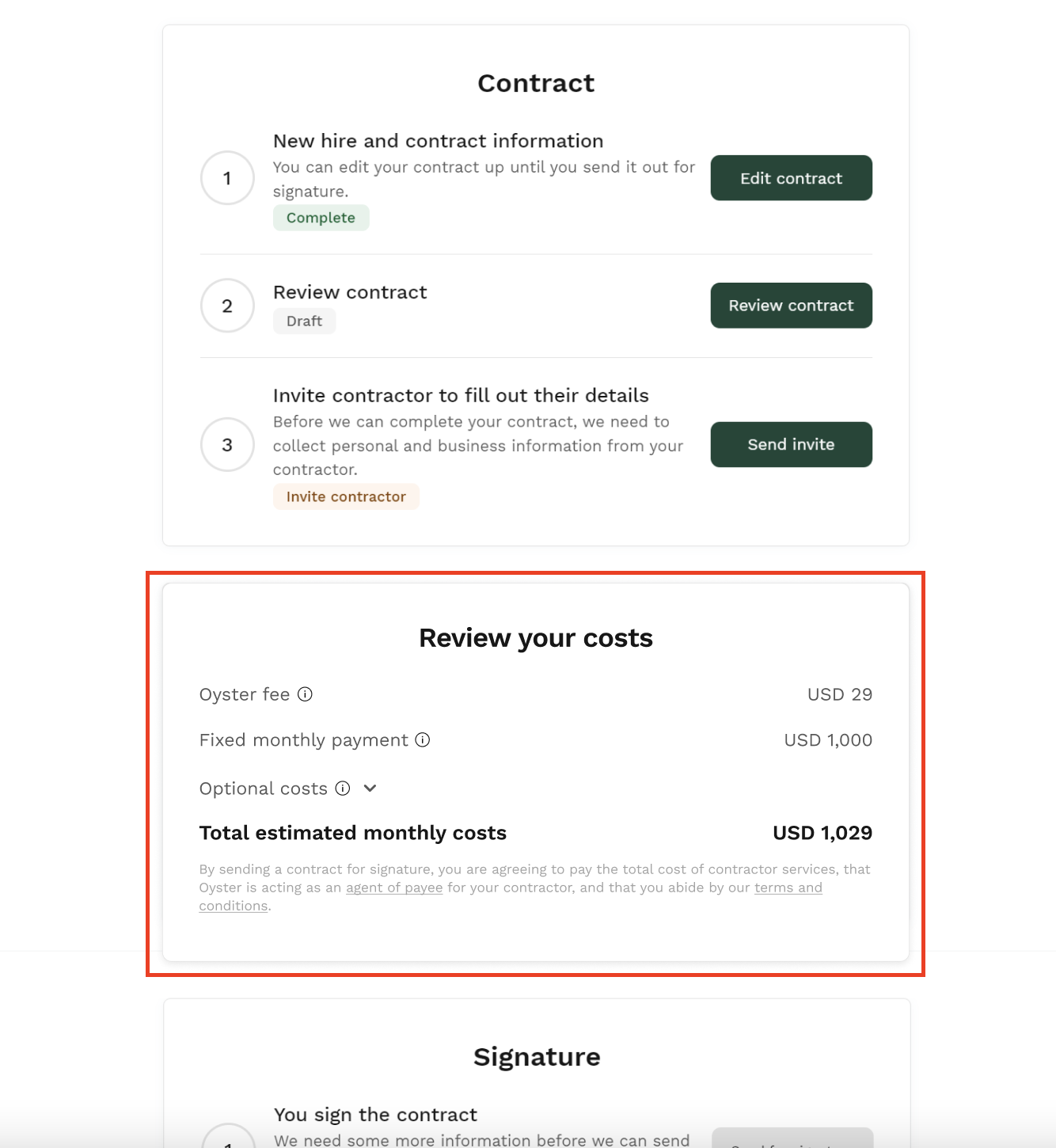
Task: Click the Optional costs label
Action: (x=264, y=789)
